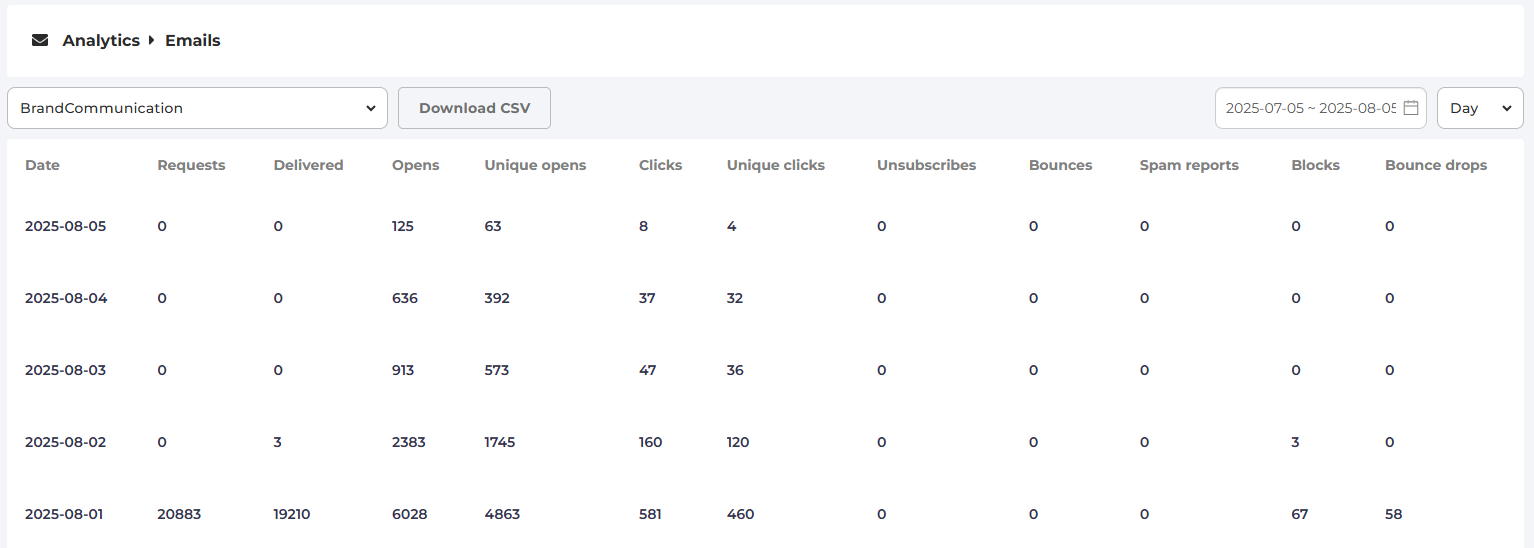
Task: Click the date range input field
Action: 1309,108
